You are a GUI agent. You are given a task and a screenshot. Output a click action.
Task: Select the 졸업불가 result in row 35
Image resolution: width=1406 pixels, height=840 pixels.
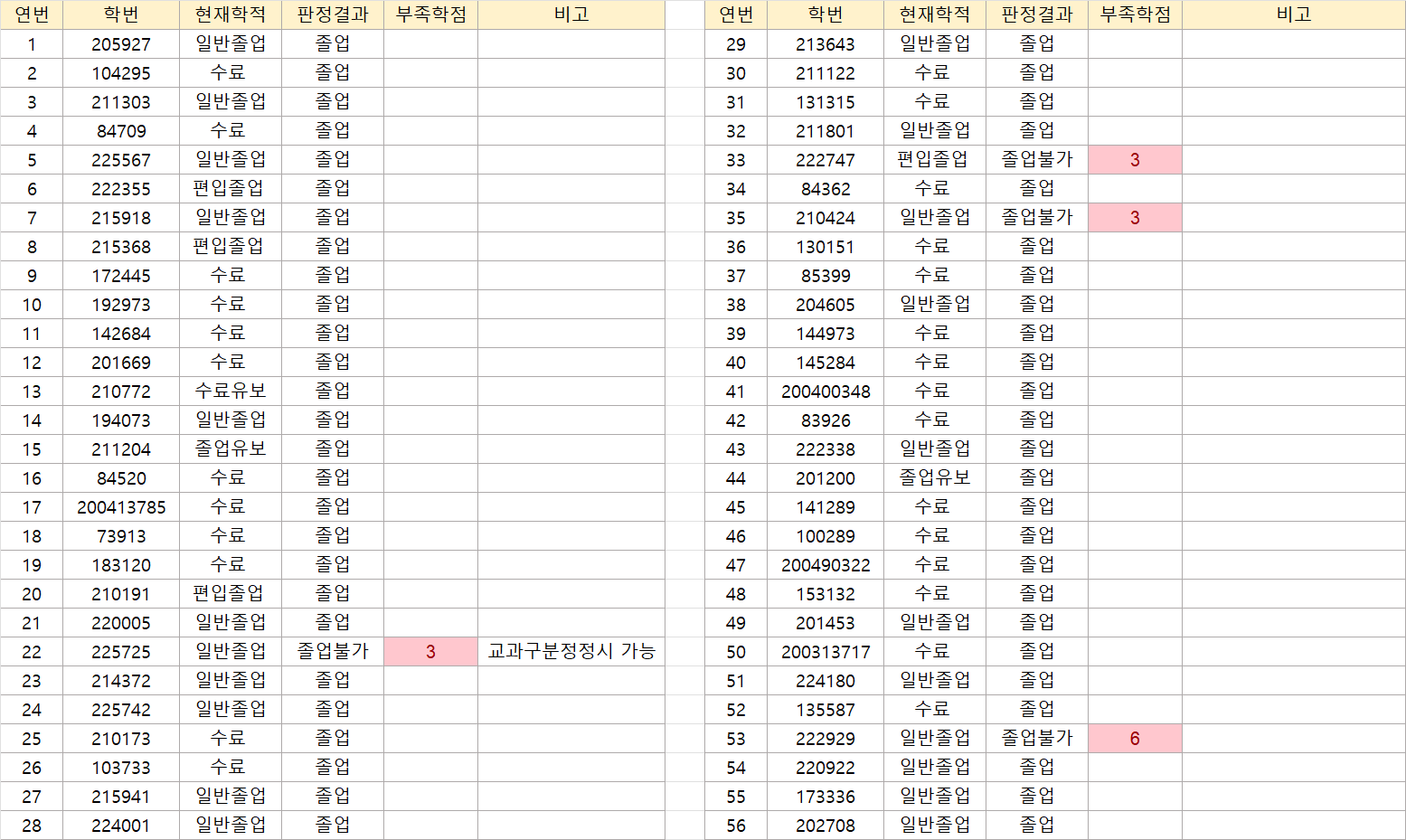[x=1037, y=218]
